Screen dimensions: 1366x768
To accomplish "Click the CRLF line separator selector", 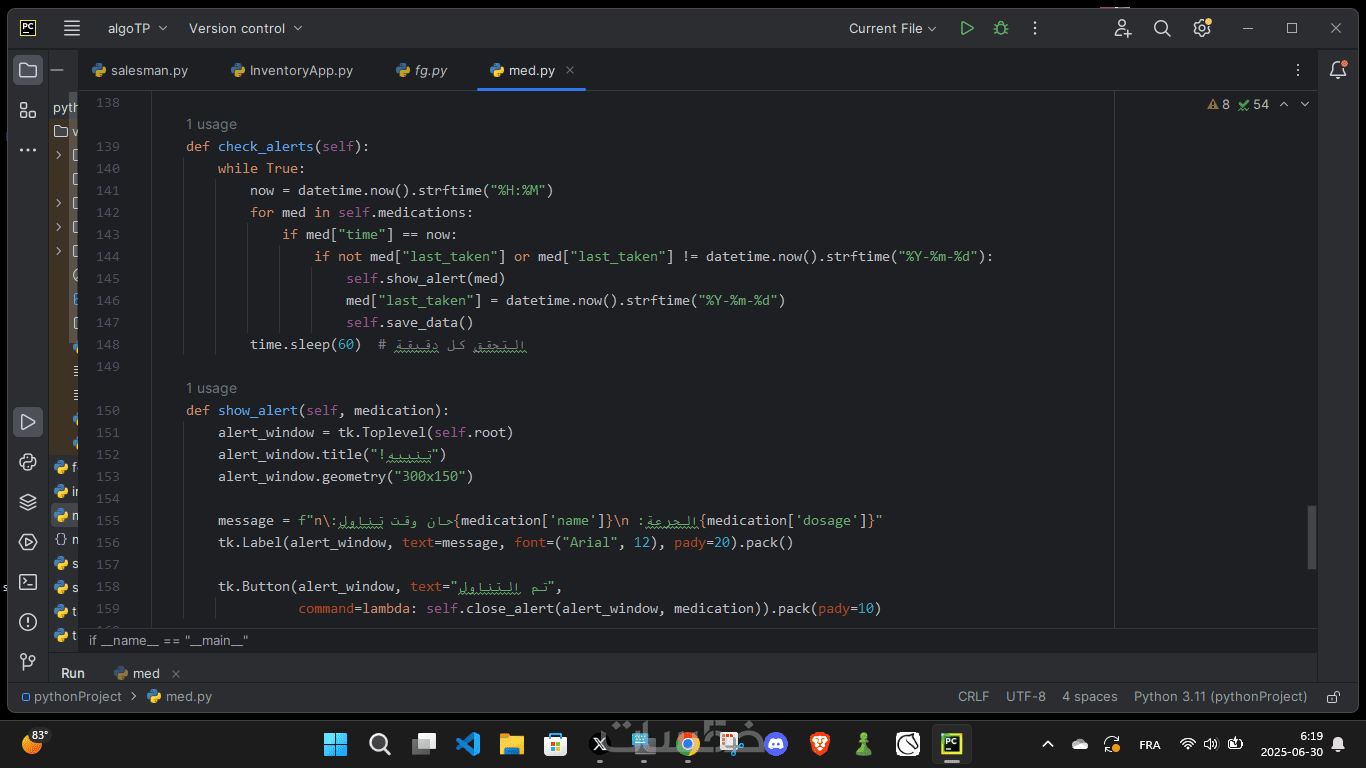I will click(x=973, y=697).
